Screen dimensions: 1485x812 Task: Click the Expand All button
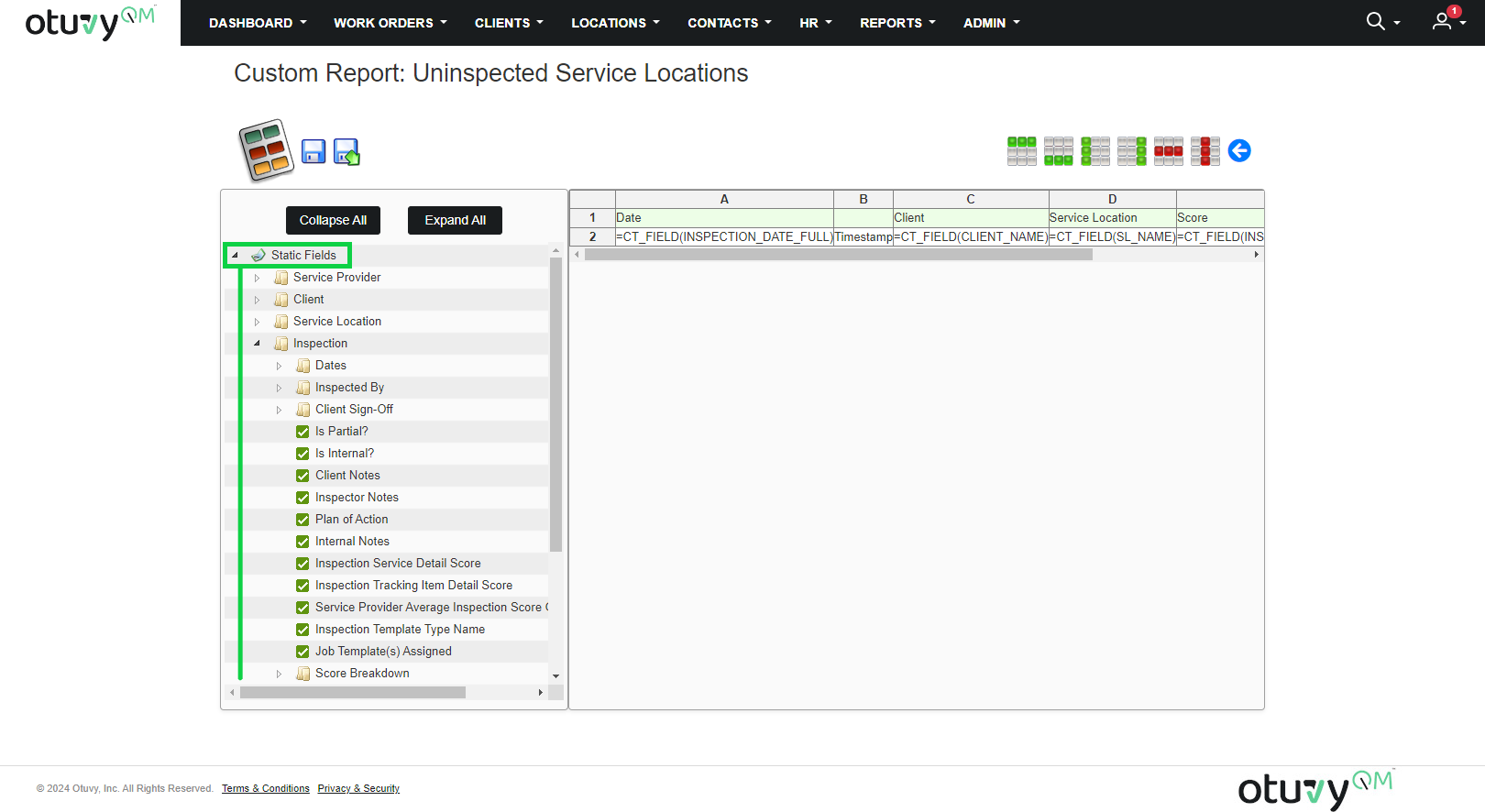point(455,220)
